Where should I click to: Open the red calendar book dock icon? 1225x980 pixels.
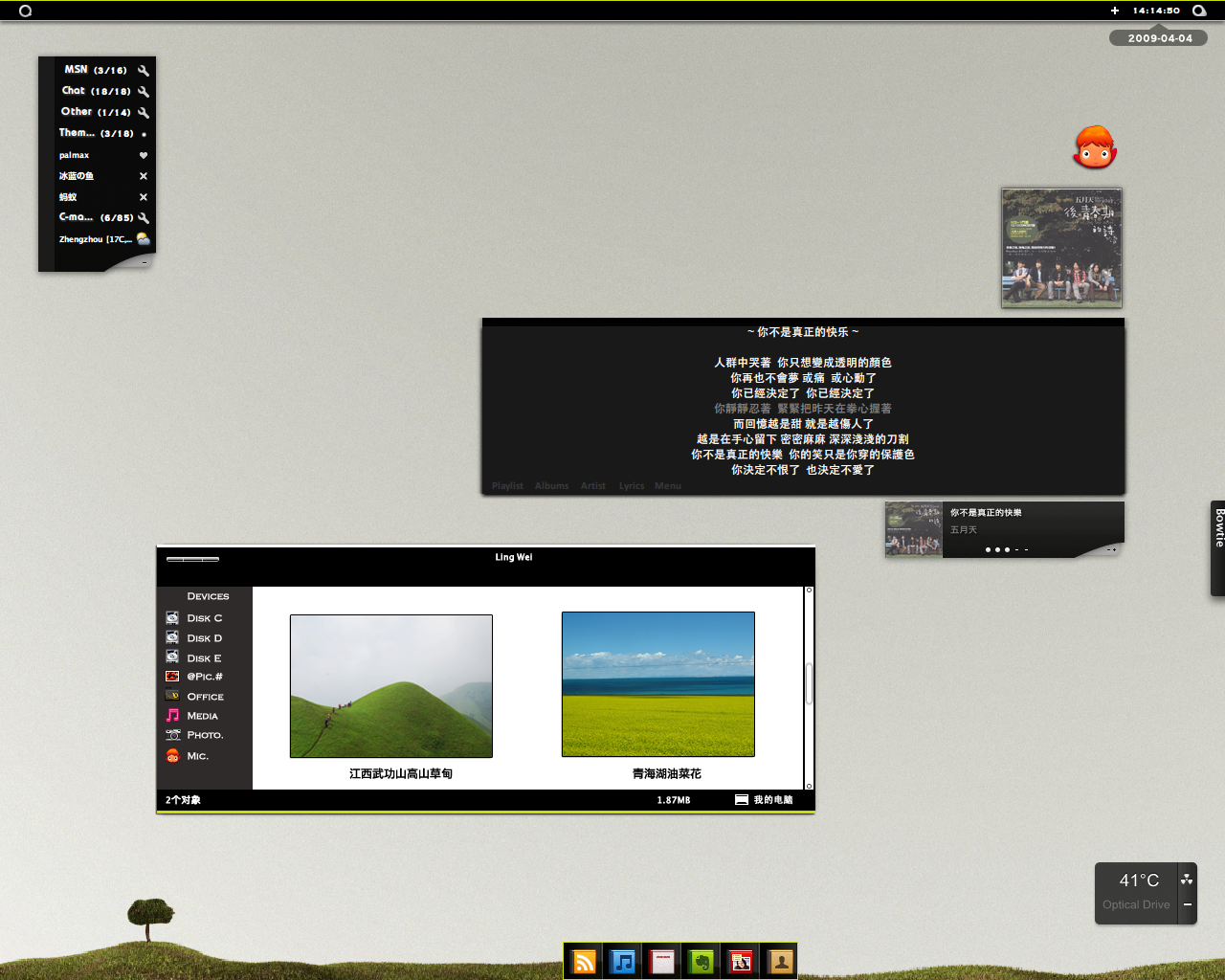point(662,961)
